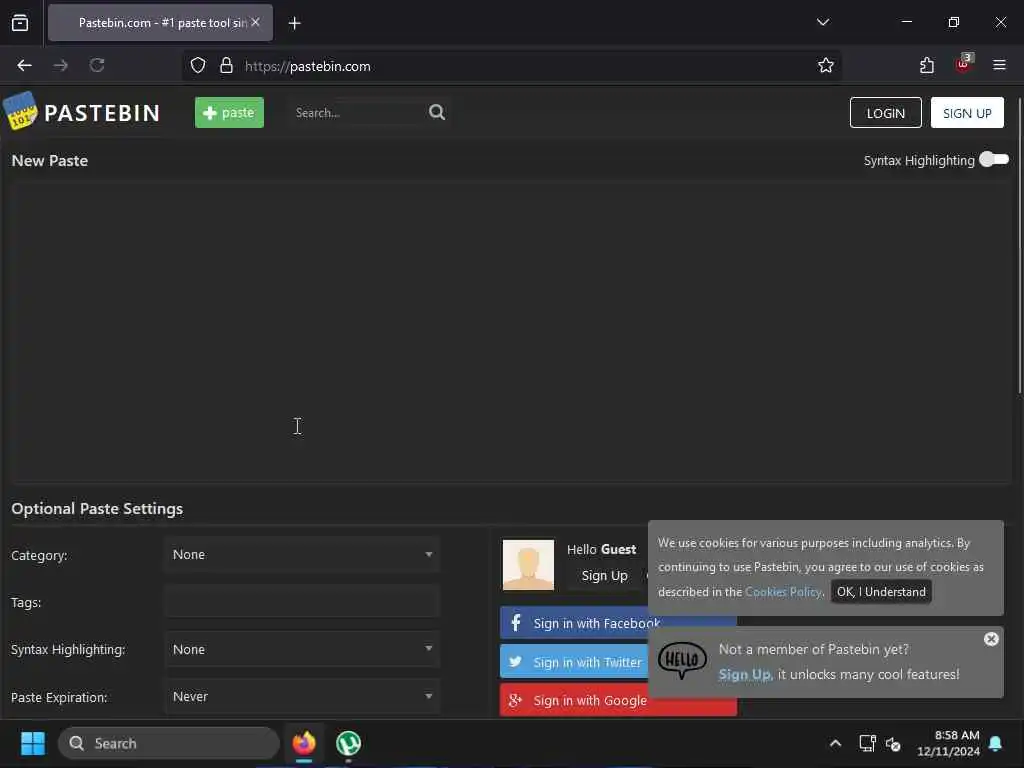Sign in with Google
1024x768 pixels.
click(x=618, y=700)
